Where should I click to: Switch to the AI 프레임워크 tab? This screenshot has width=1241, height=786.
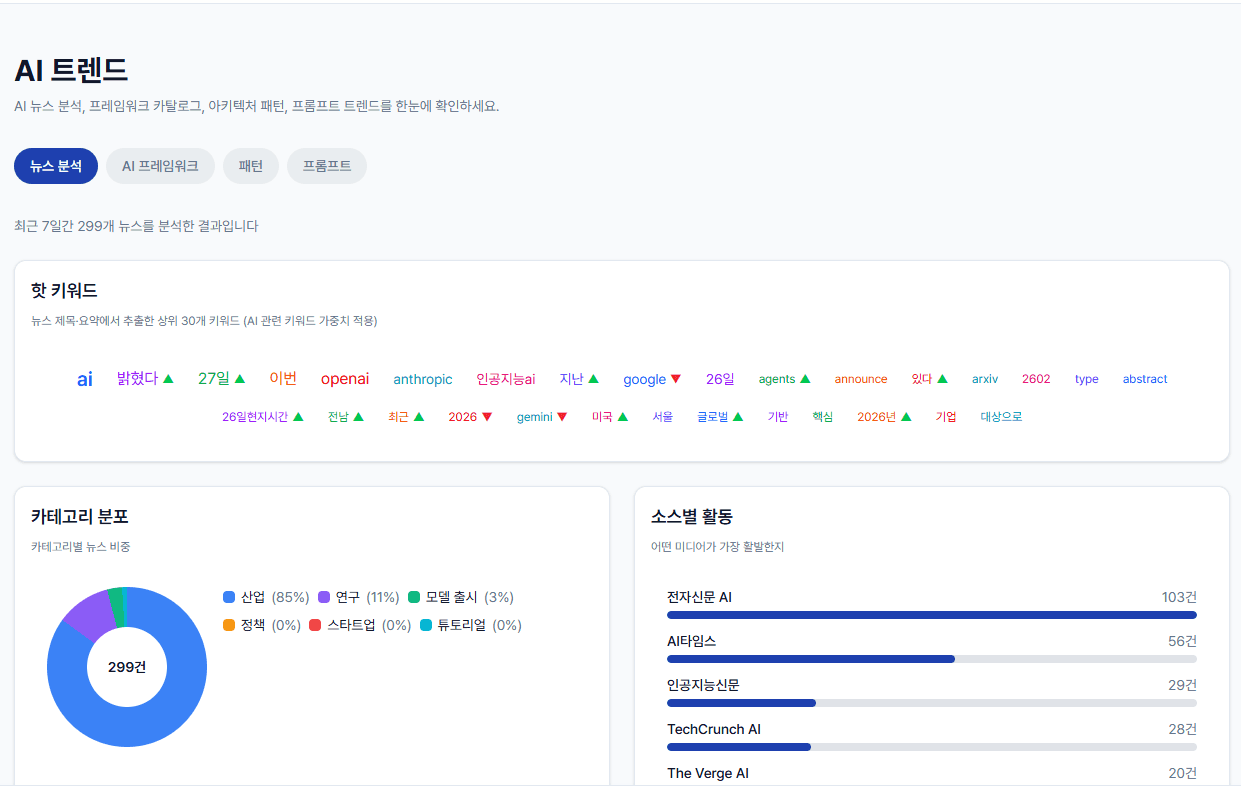160,166
